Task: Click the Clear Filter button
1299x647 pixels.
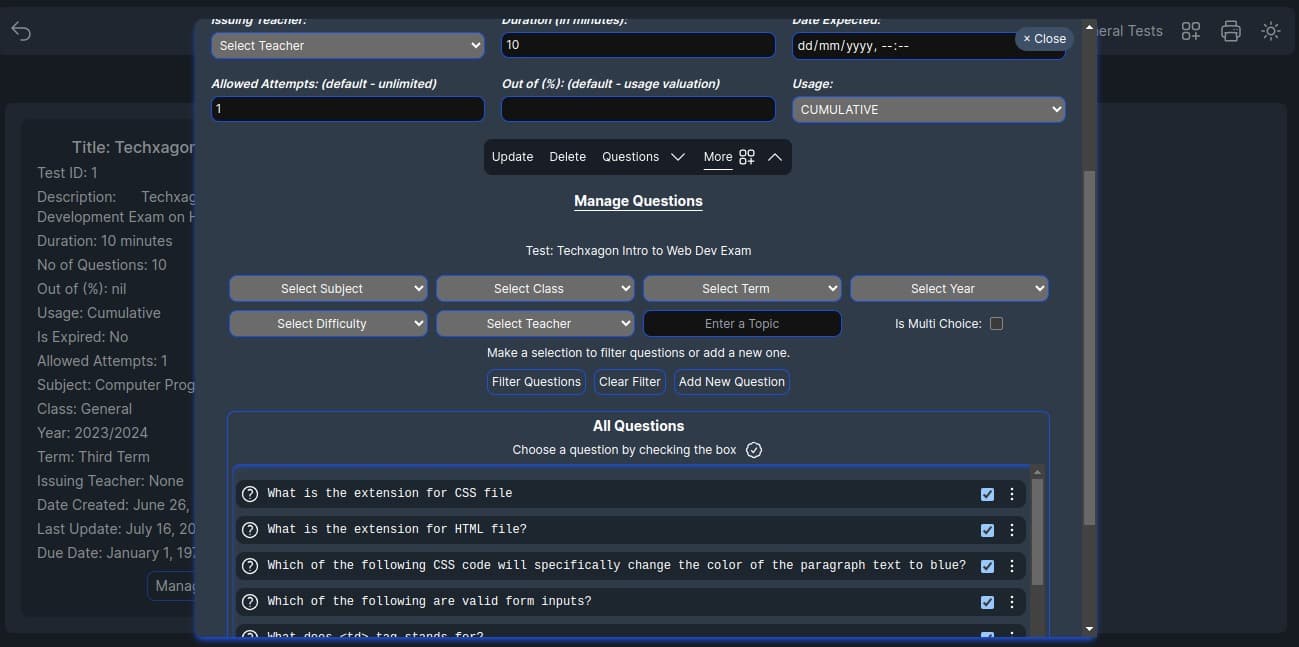Action: pyautogui.click(x=630, y=382)
